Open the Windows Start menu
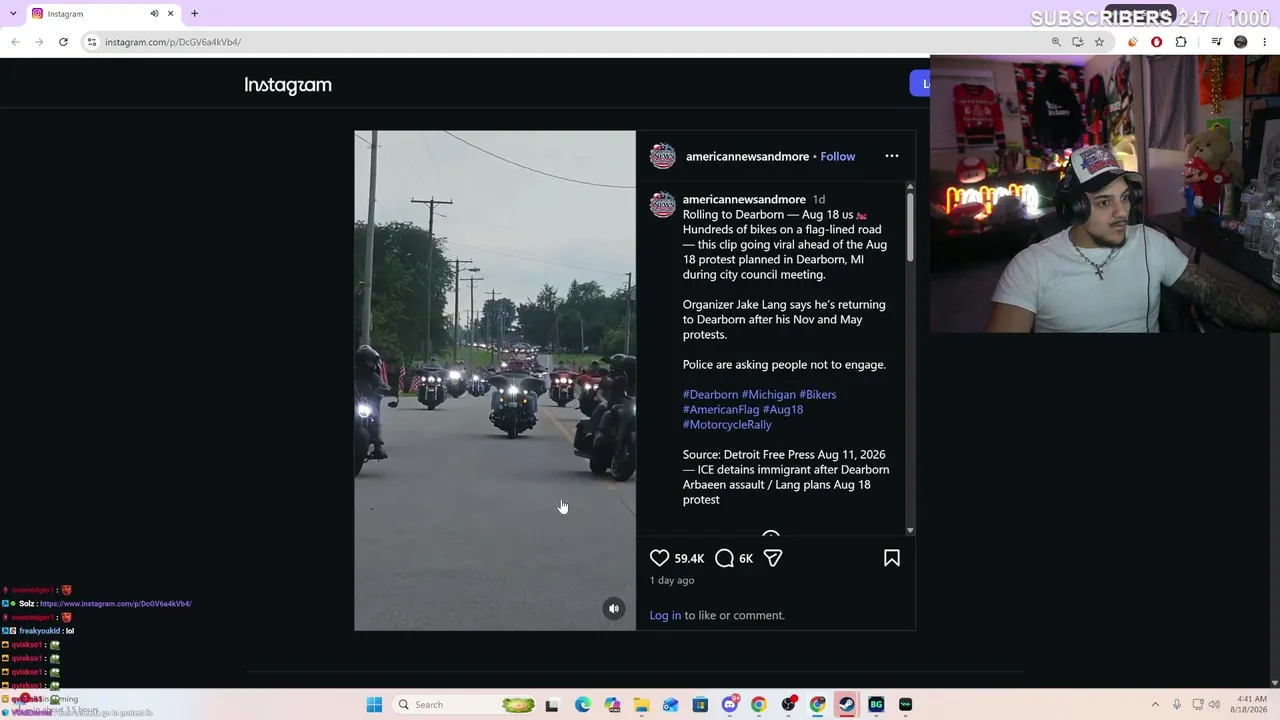This screenshot has height=720, width=1280. click(x=374, y=705)
